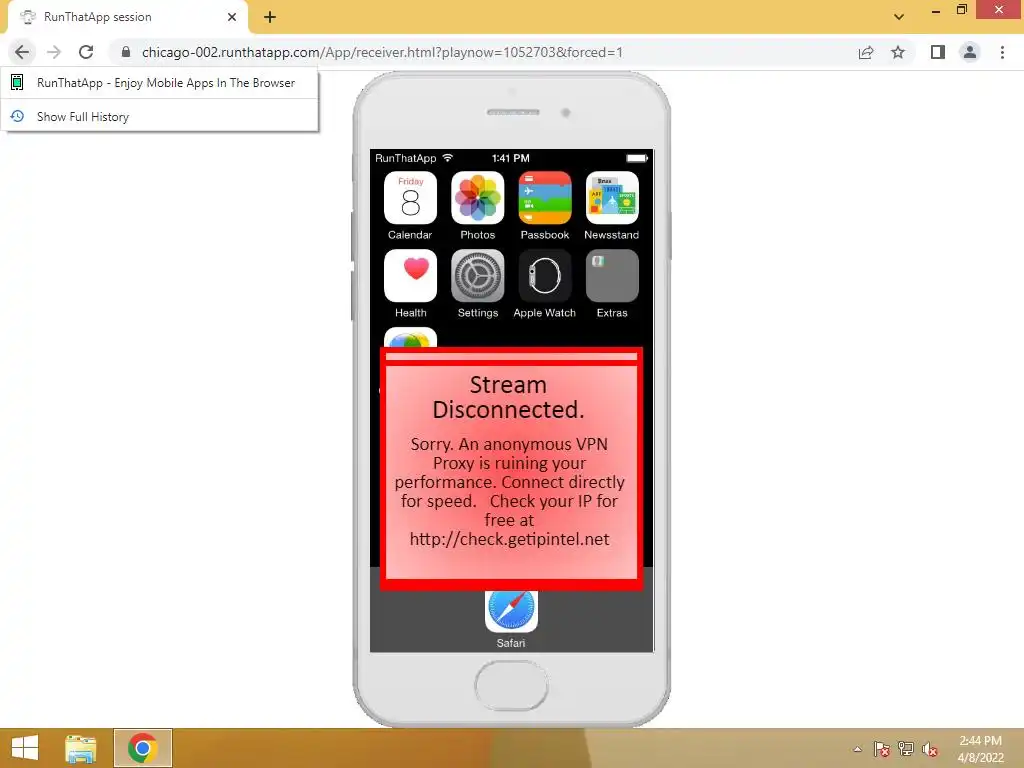Share this page icon
The height and width of the screenshot is (768, 1024).
(x=866, y=52)
